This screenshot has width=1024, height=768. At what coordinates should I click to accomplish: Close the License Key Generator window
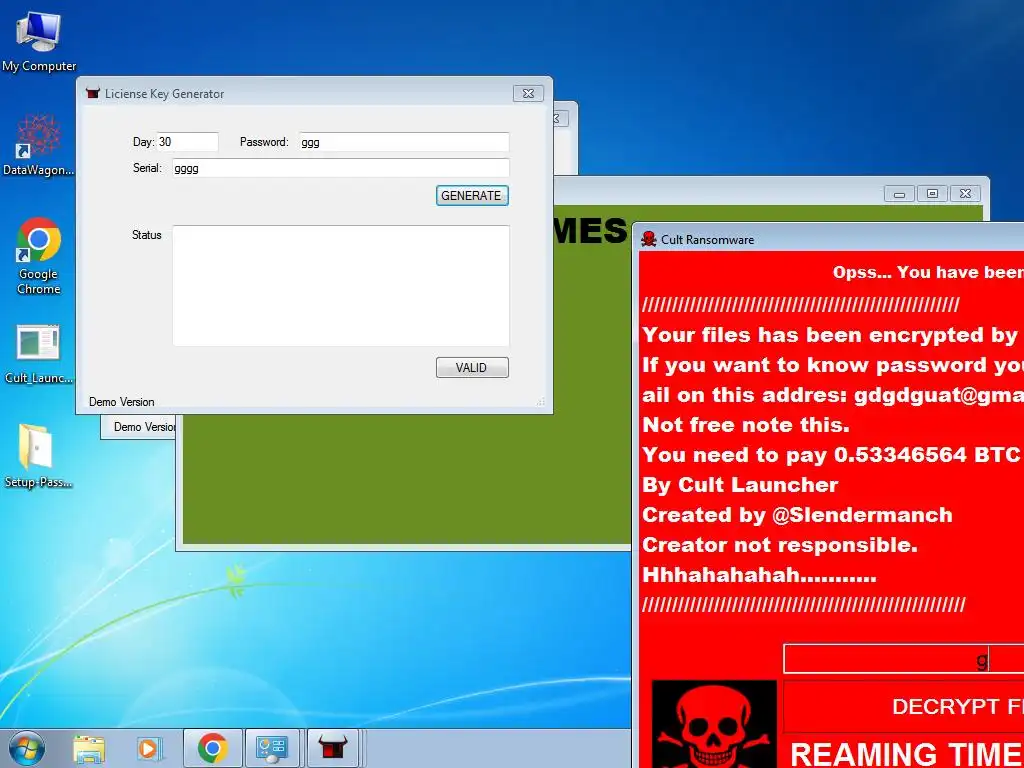(528, 93)
